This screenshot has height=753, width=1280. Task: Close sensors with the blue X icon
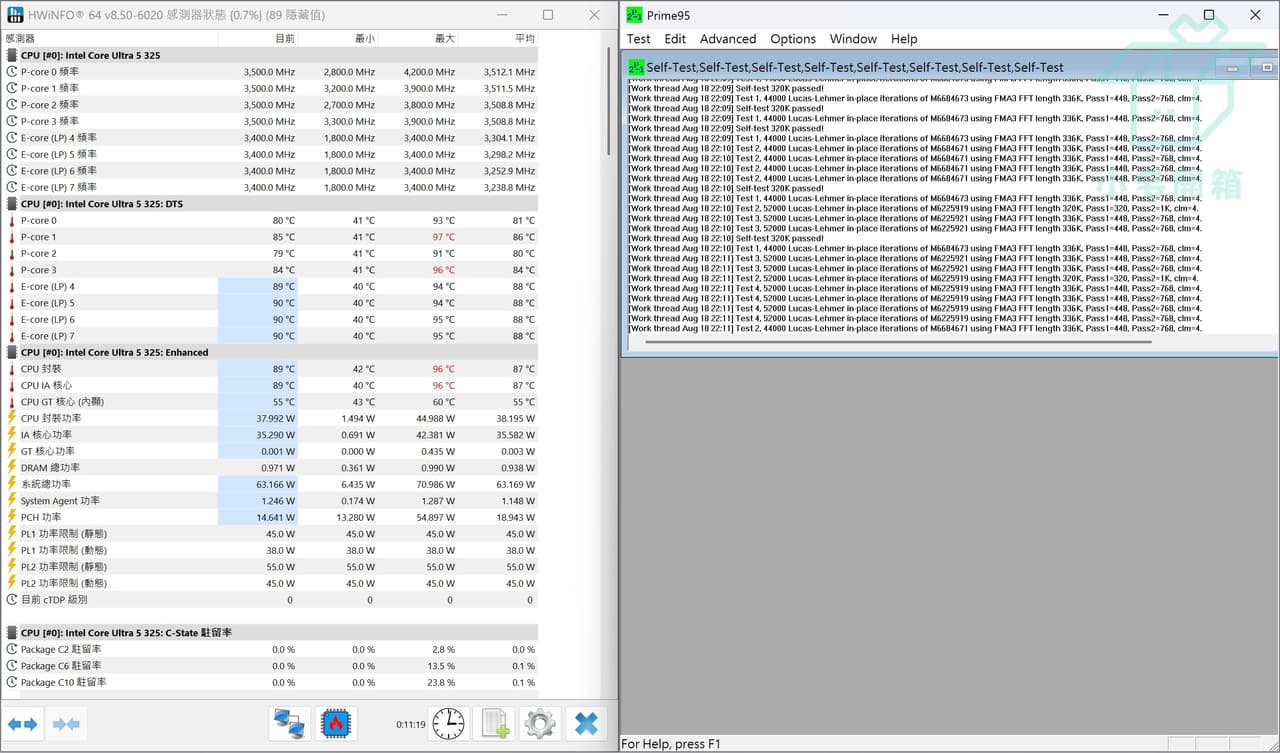tap(586, 724)
